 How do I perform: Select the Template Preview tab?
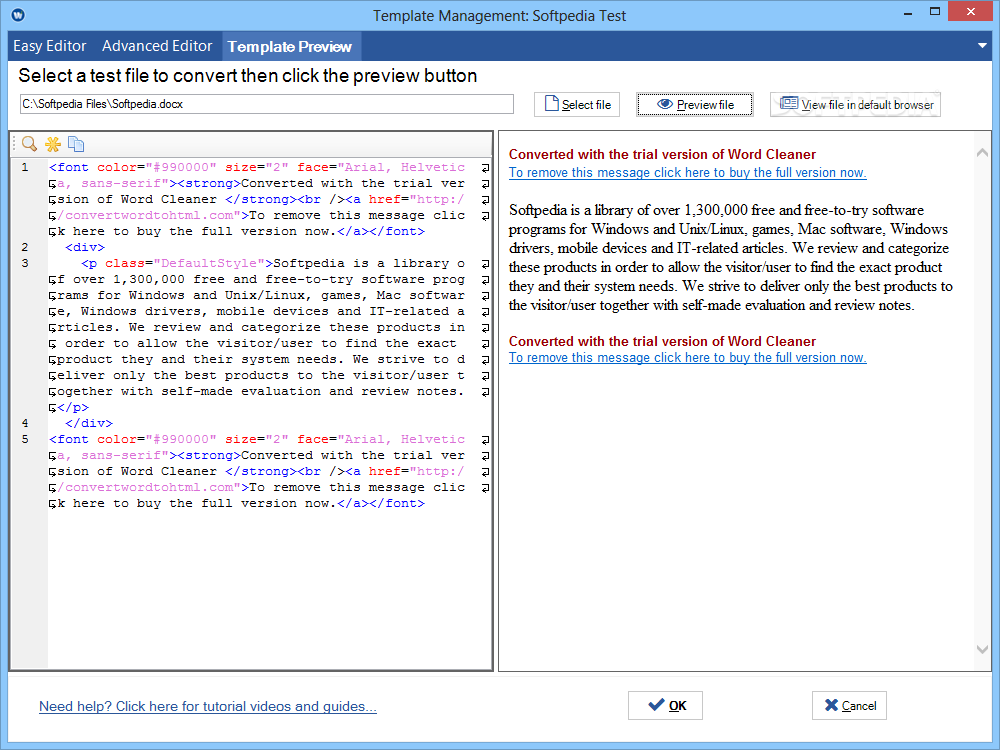(290, 47)
